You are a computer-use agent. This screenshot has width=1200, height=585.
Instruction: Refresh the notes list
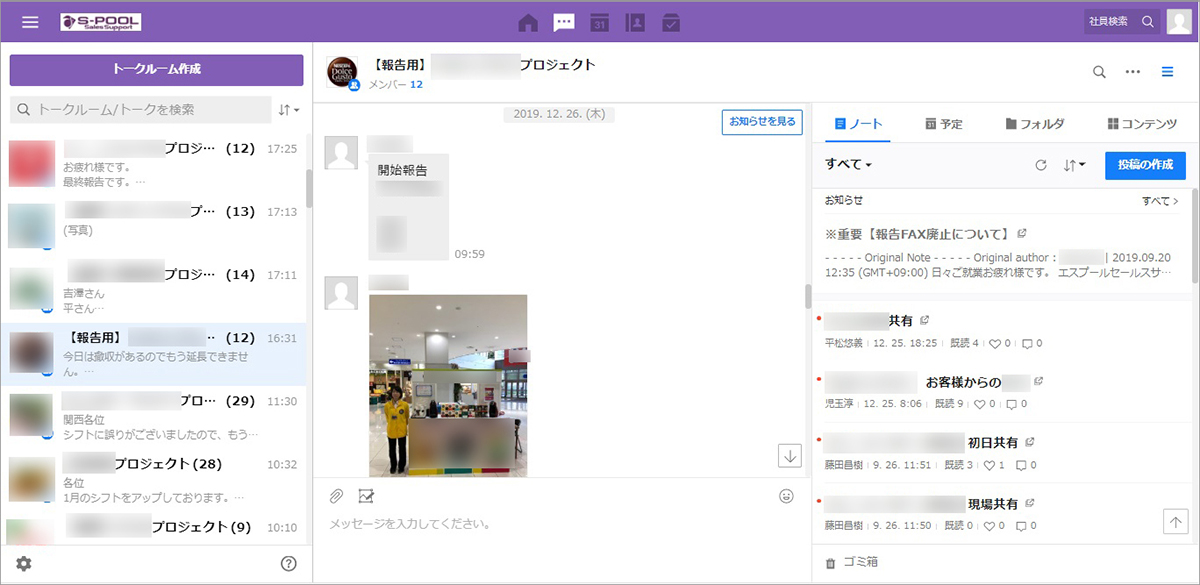click(x=1040, y=165)
